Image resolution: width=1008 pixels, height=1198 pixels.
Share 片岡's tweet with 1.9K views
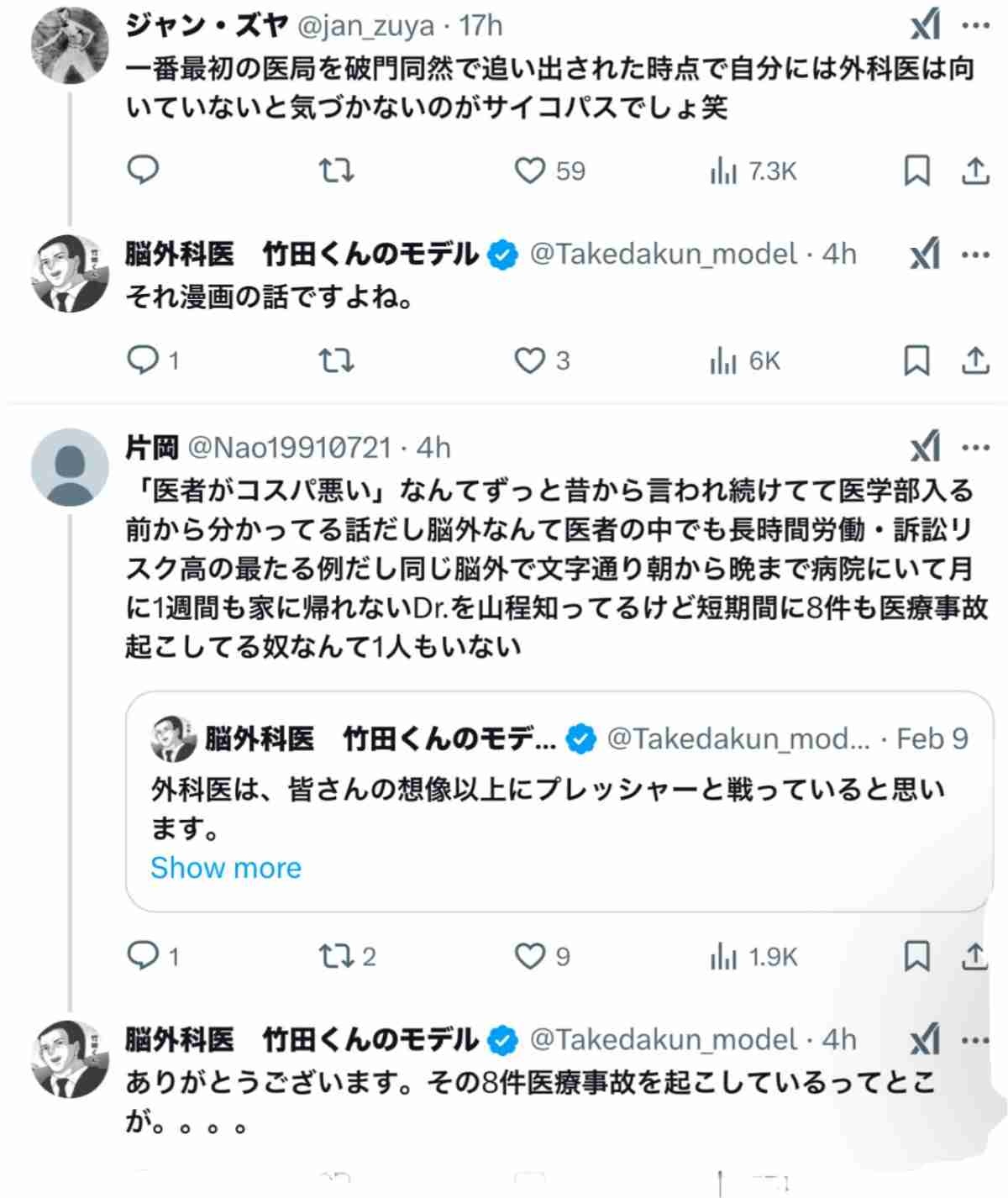pos(974,956)
